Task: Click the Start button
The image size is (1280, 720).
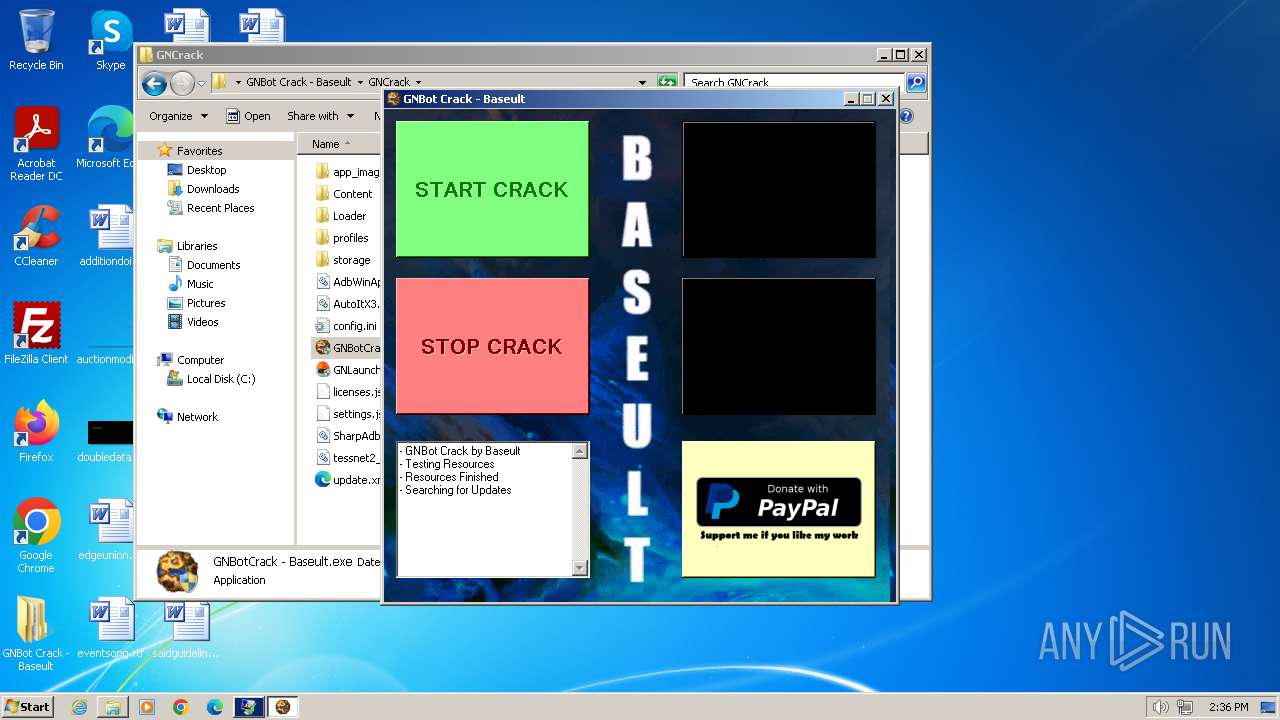Action: (27, 706)
